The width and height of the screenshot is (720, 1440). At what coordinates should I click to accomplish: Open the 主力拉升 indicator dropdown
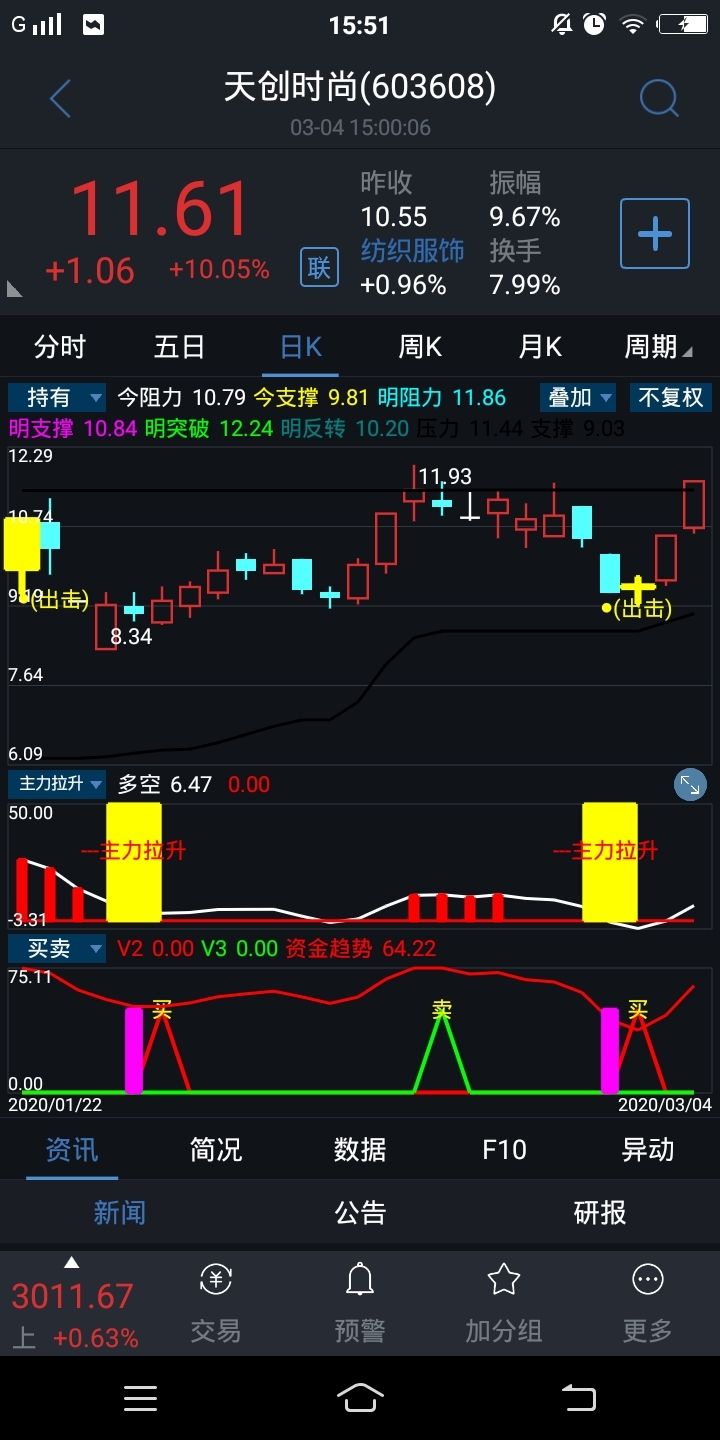point(57,784)
